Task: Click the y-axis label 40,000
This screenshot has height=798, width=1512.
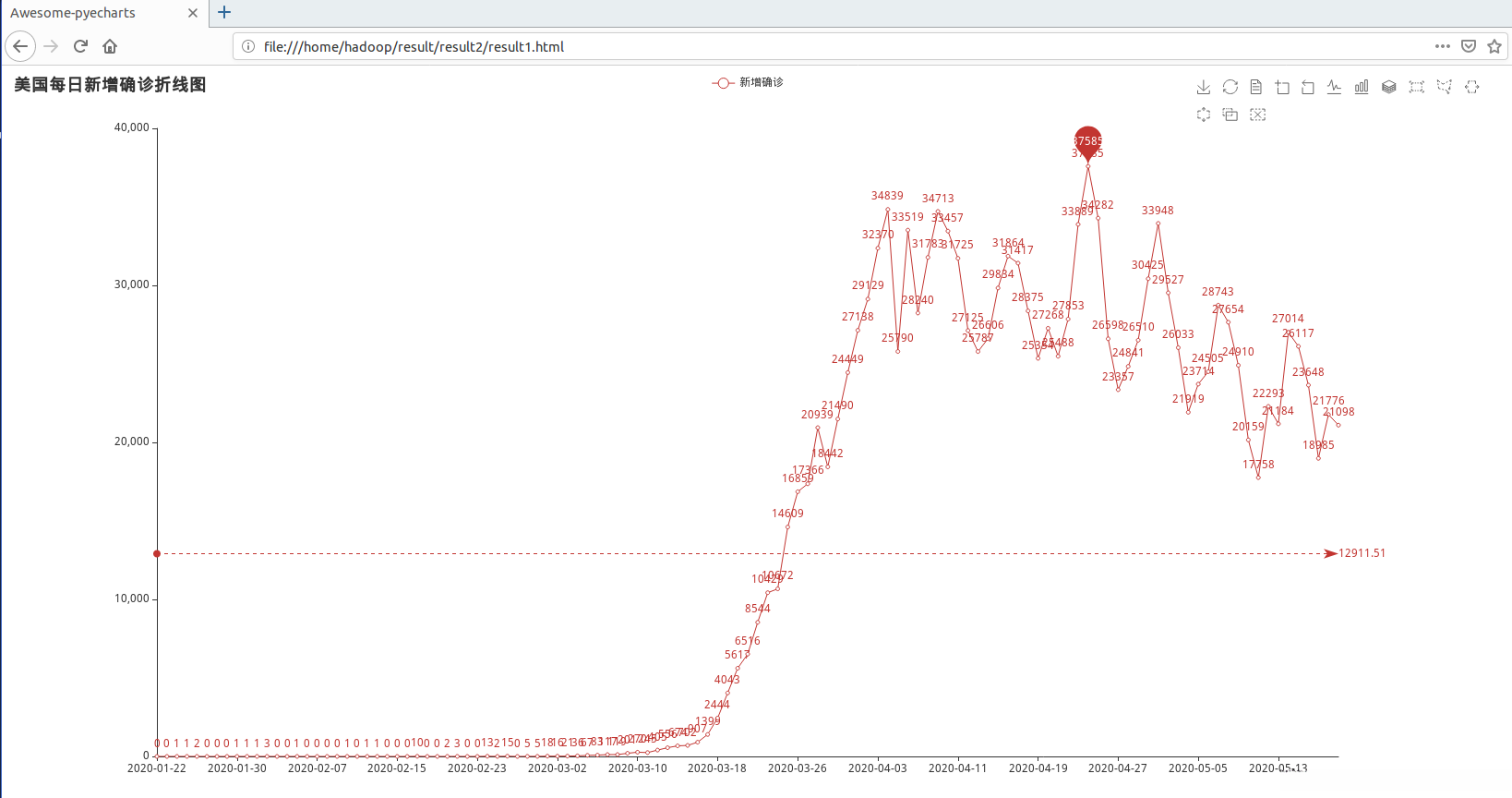Action: [132, 127]
